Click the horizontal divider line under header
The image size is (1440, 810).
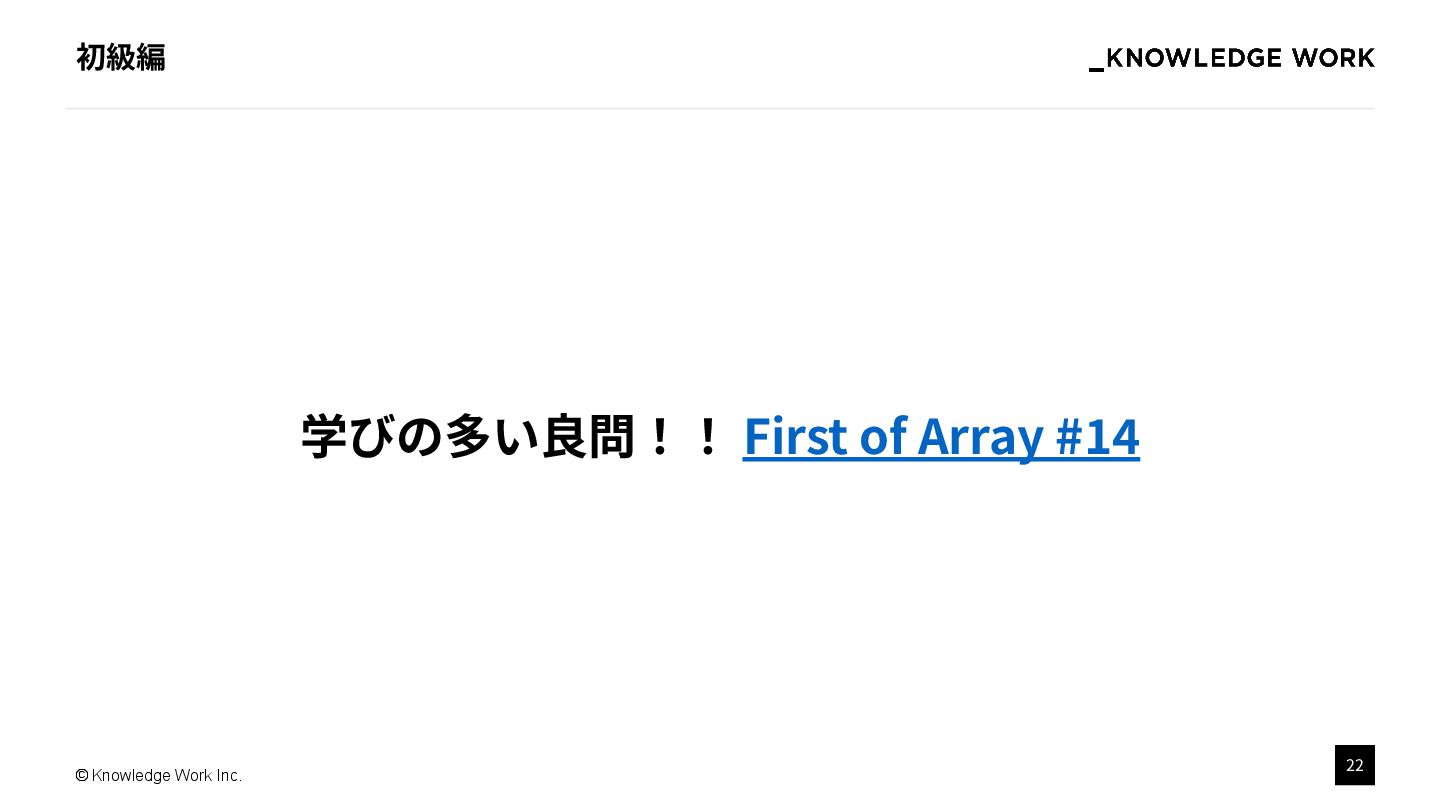tap(720, 108)
